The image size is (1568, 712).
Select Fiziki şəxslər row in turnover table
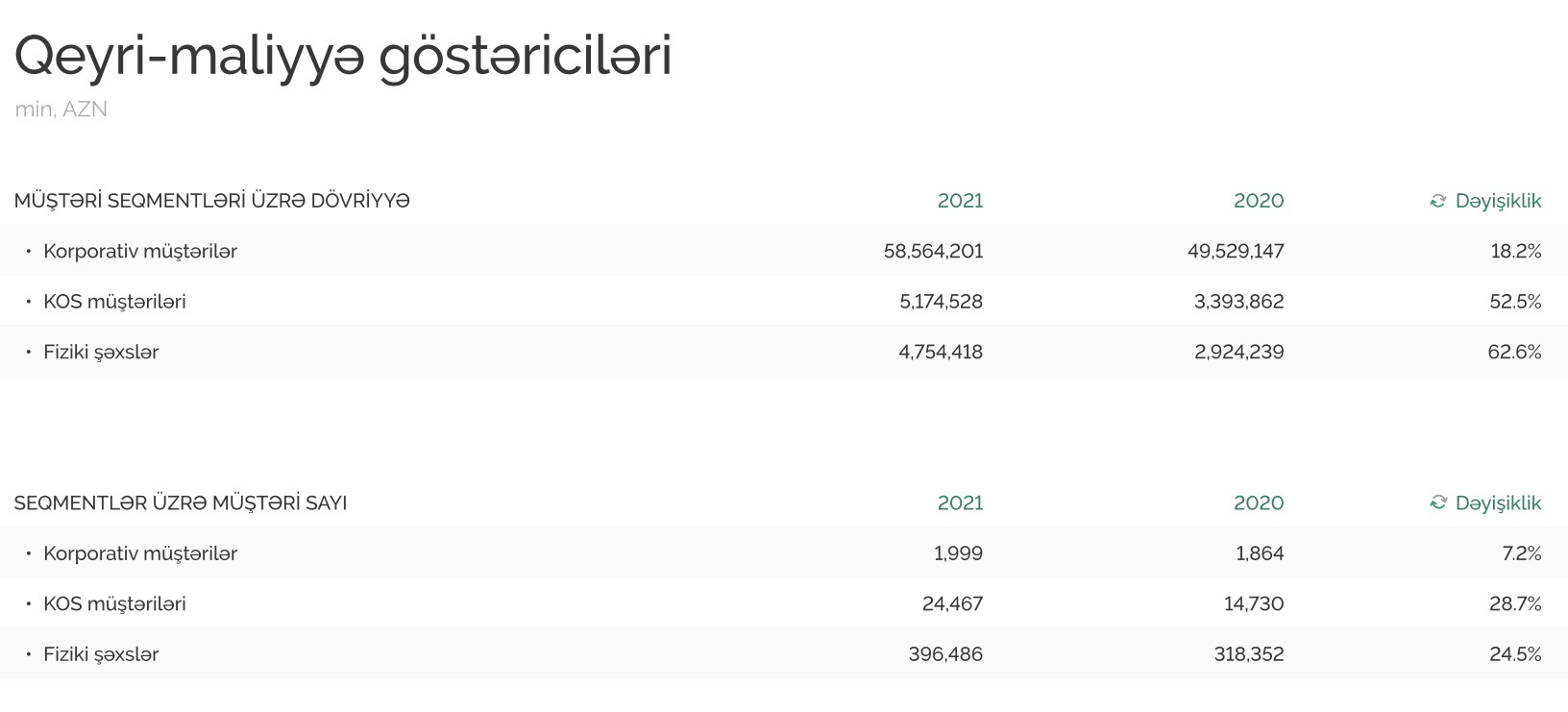[x=101, y=352]
